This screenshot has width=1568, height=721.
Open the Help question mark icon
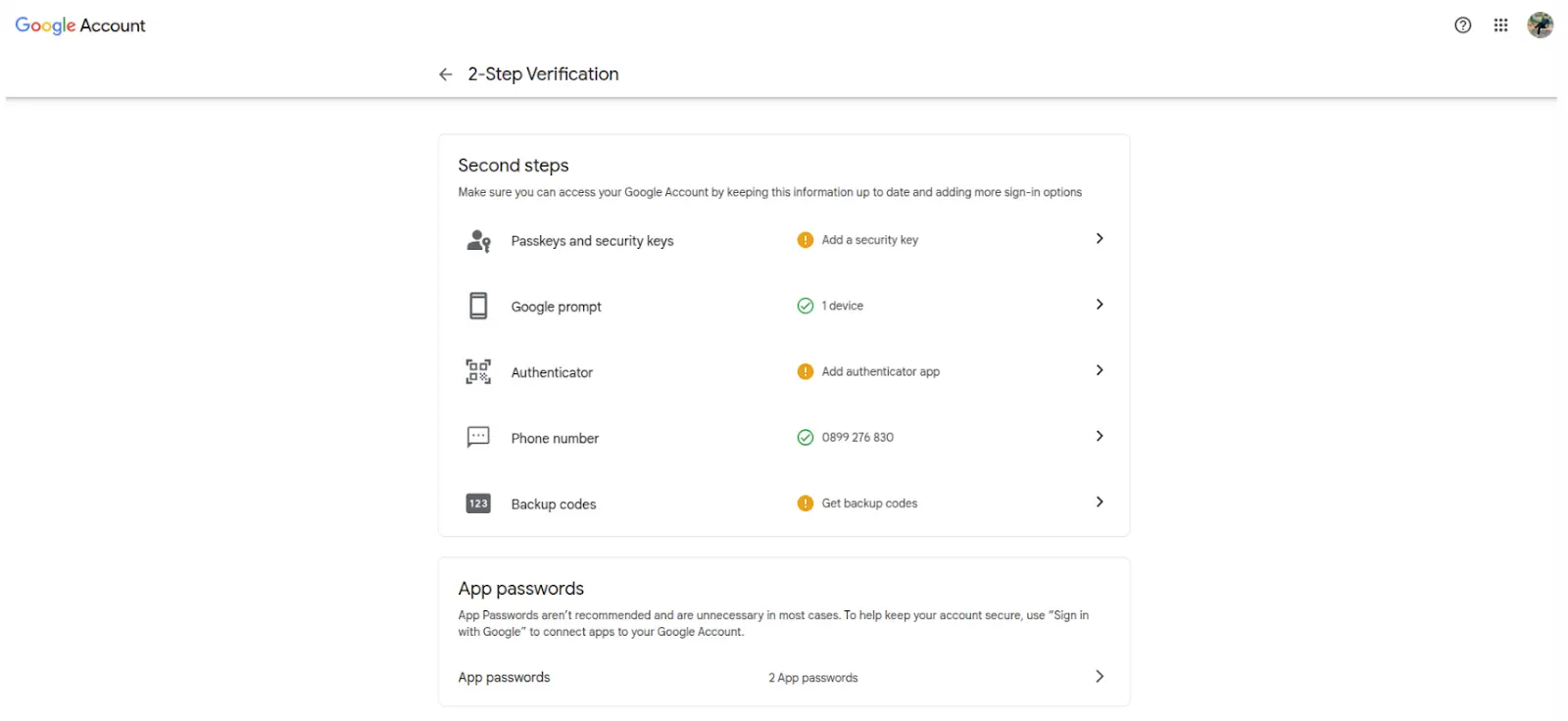[x=1462, y=25]
